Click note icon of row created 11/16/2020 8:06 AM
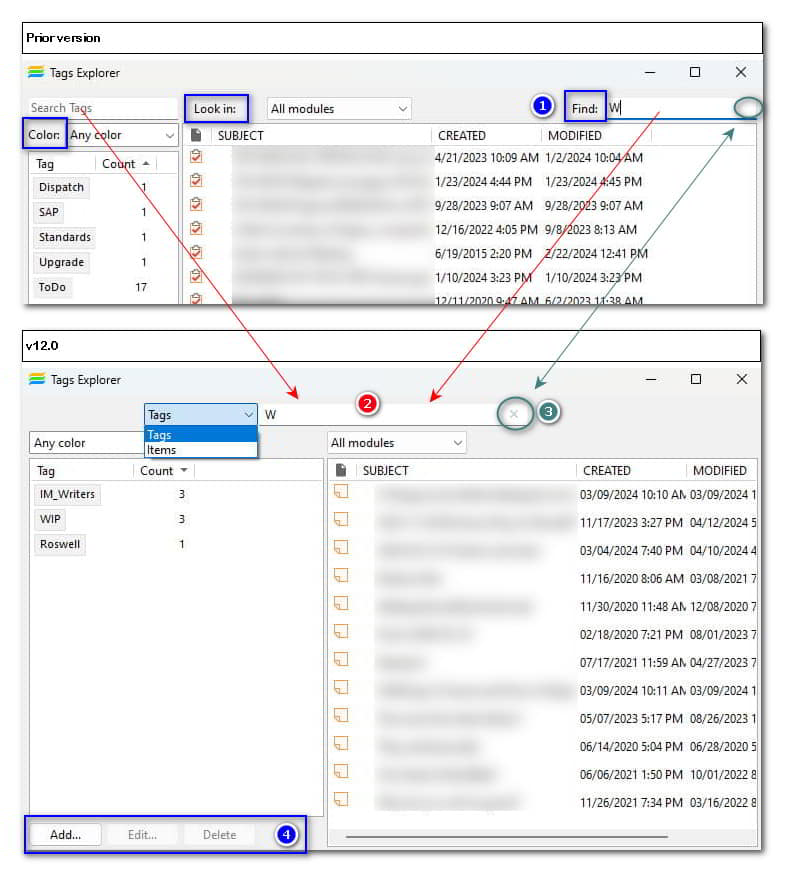Image resolution: width=786 pixels, height=873 pixels. (x=341, y=575)
